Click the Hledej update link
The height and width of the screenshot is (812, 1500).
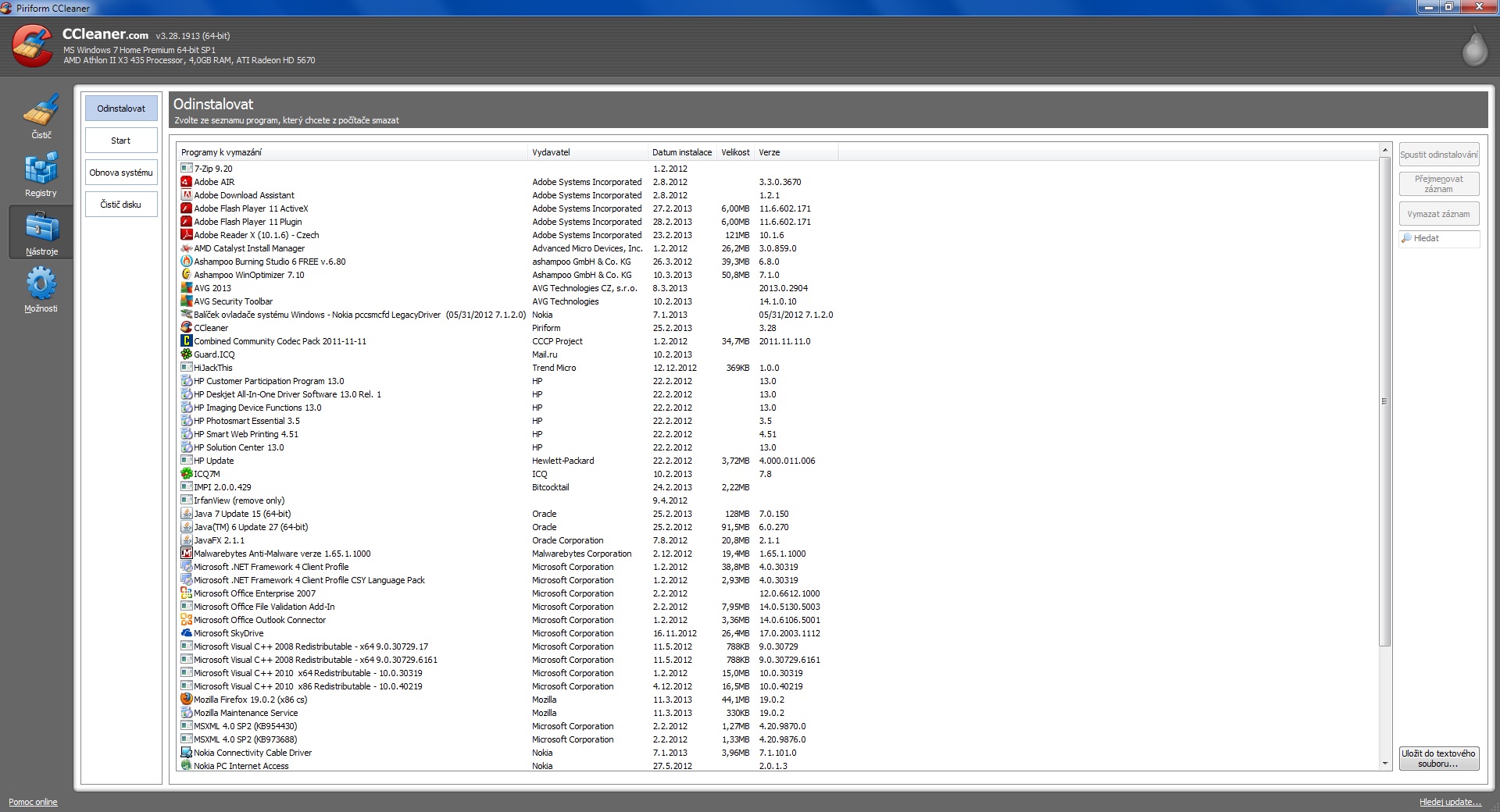point(1450,802)
